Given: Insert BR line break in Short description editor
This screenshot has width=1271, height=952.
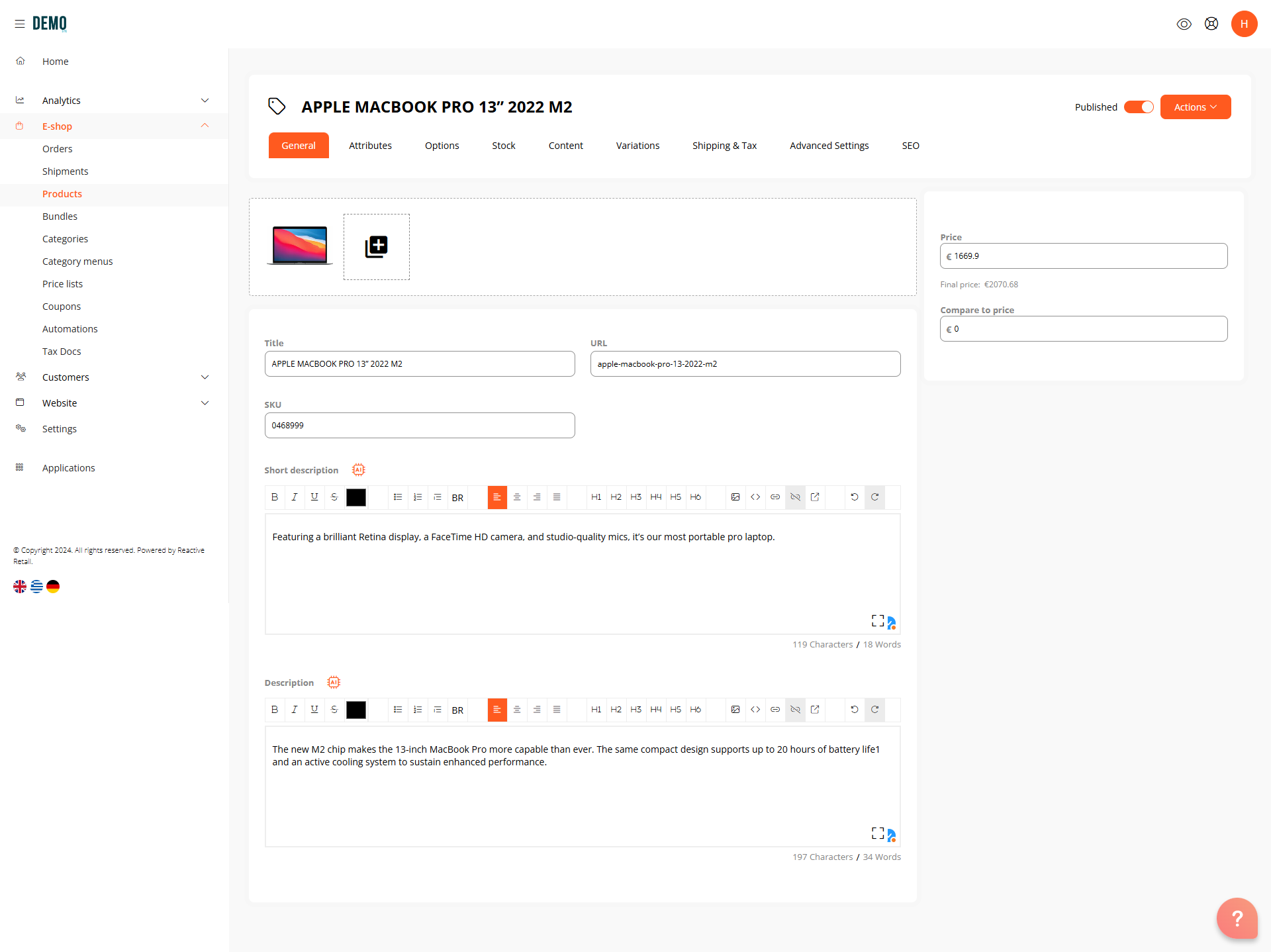Looking at the screenshot, I should 457,498.
